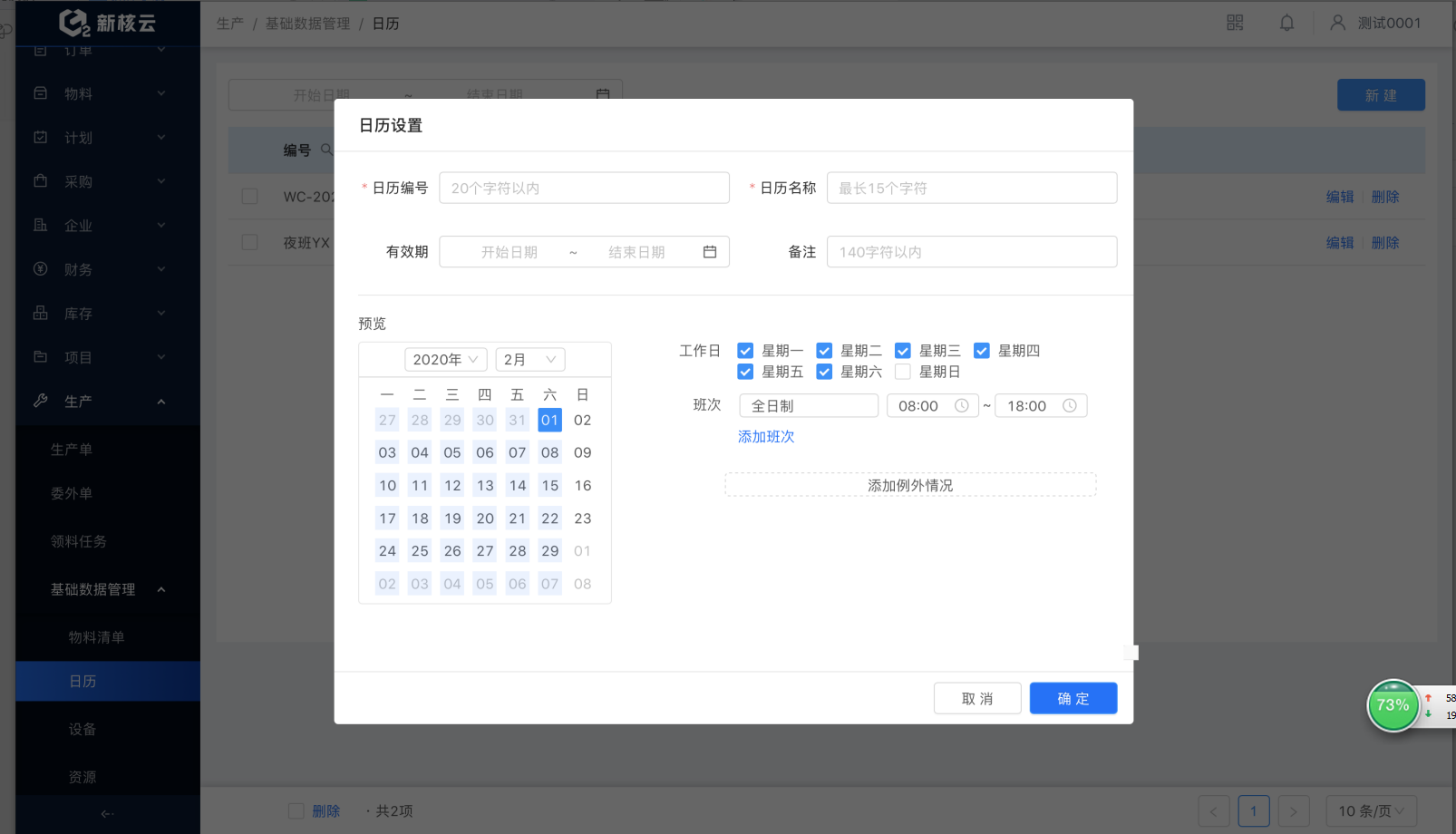Click the 计划 sidebar icon
This screenshot has width=1456, height=834.
tap(41, 137)
